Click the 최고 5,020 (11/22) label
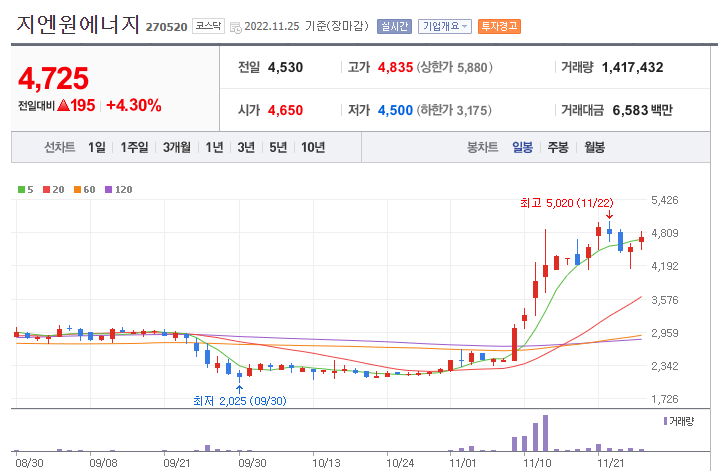The width and height of the screenshot is (718, 471). (x=566, y=203)
